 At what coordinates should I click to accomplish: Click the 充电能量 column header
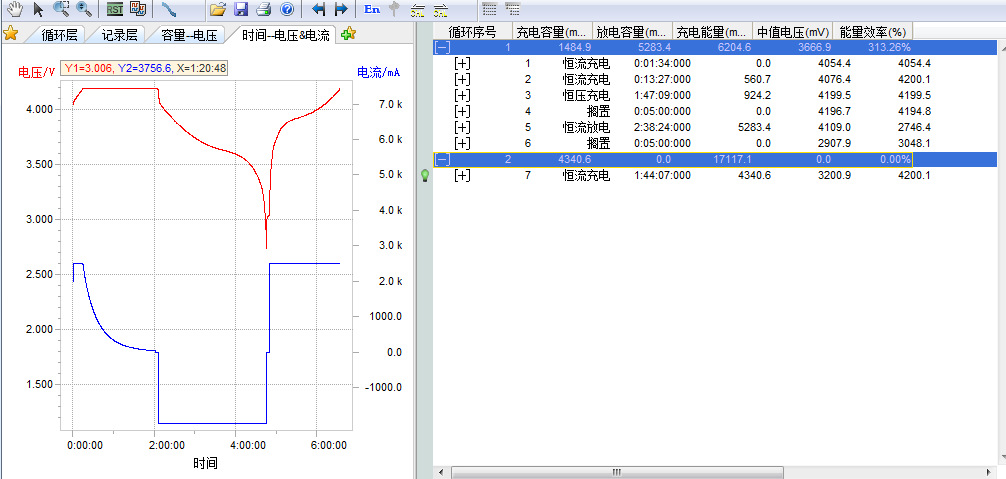click(x=712, y=31)
